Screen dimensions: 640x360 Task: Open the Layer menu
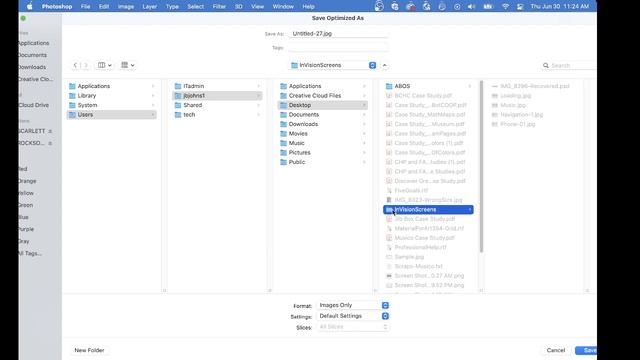[149, 7]
